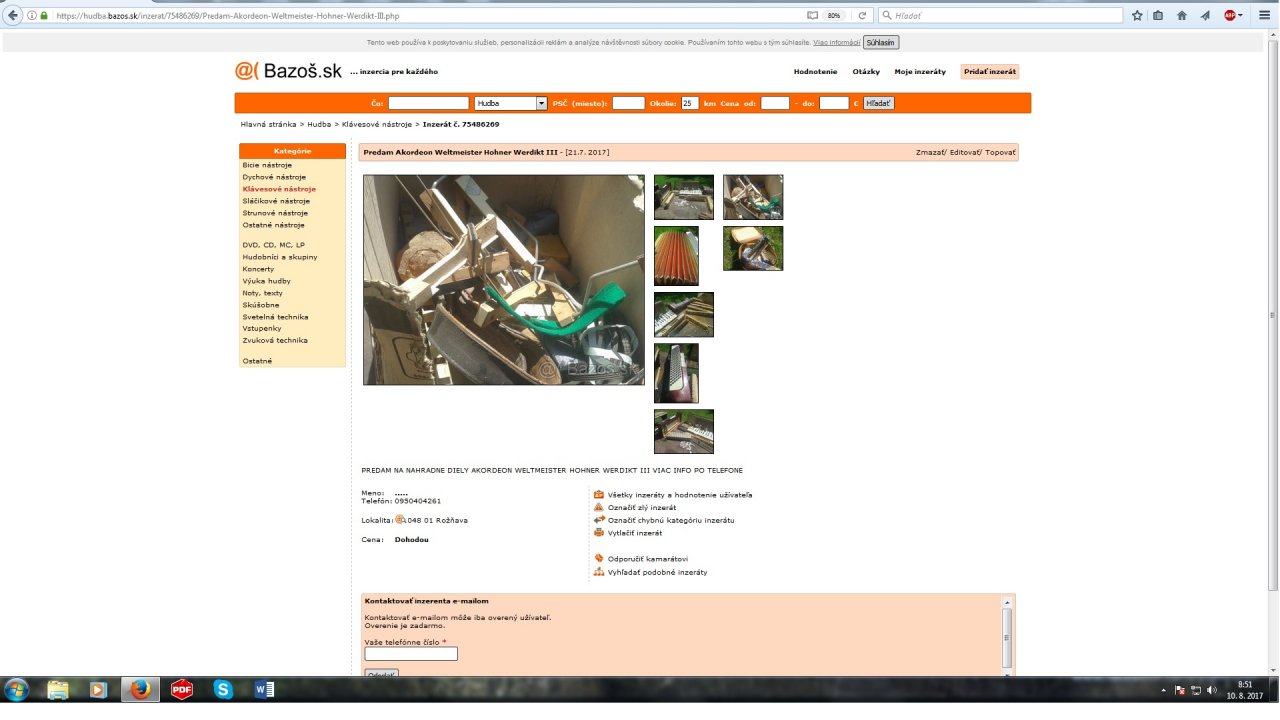
Task: Click Editovať to edit the ad
Action: click(966, 152)
